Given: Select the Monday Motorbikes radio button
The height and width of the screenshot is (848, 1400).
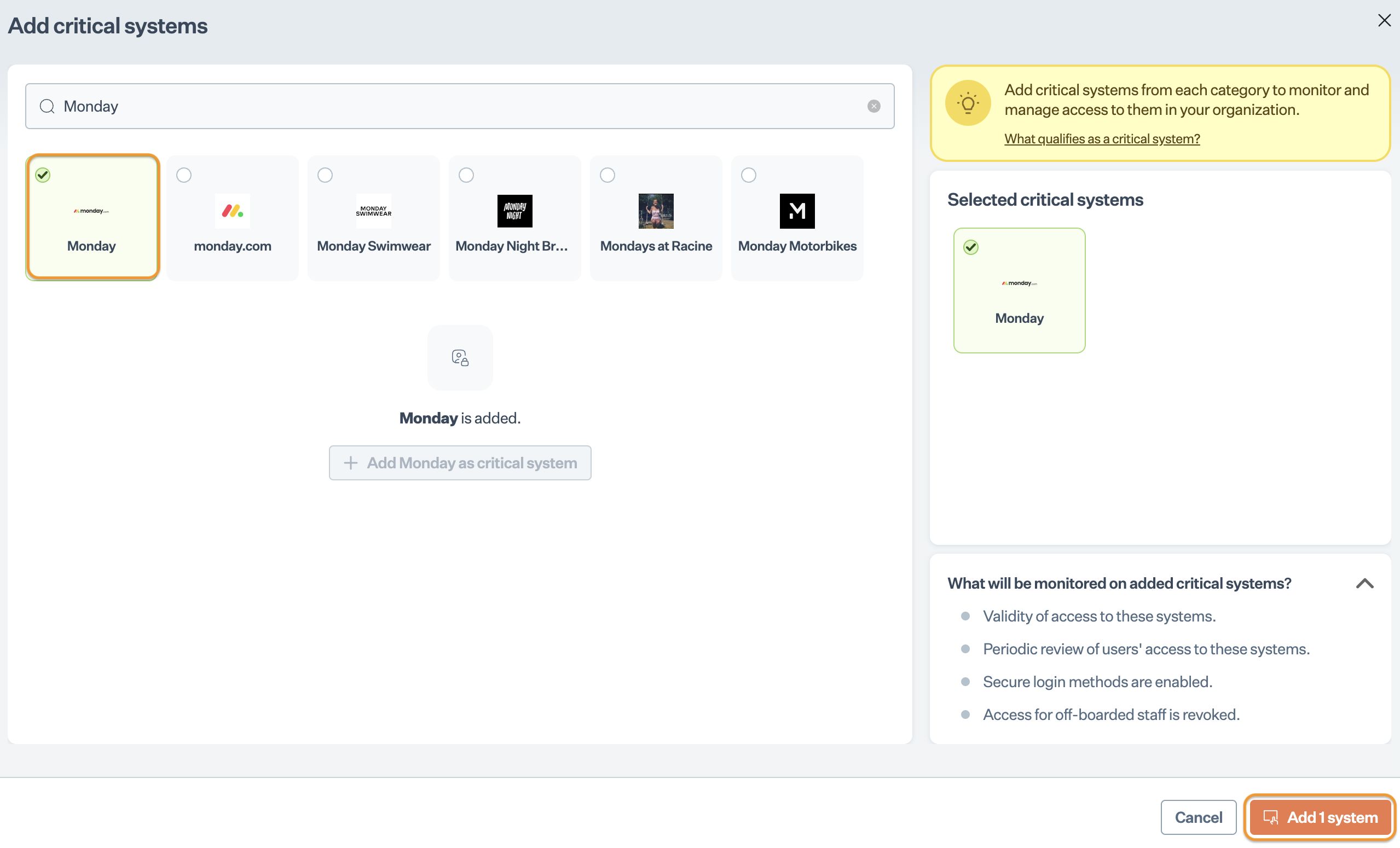Looking at the screenshot, I should click(748, 175).
